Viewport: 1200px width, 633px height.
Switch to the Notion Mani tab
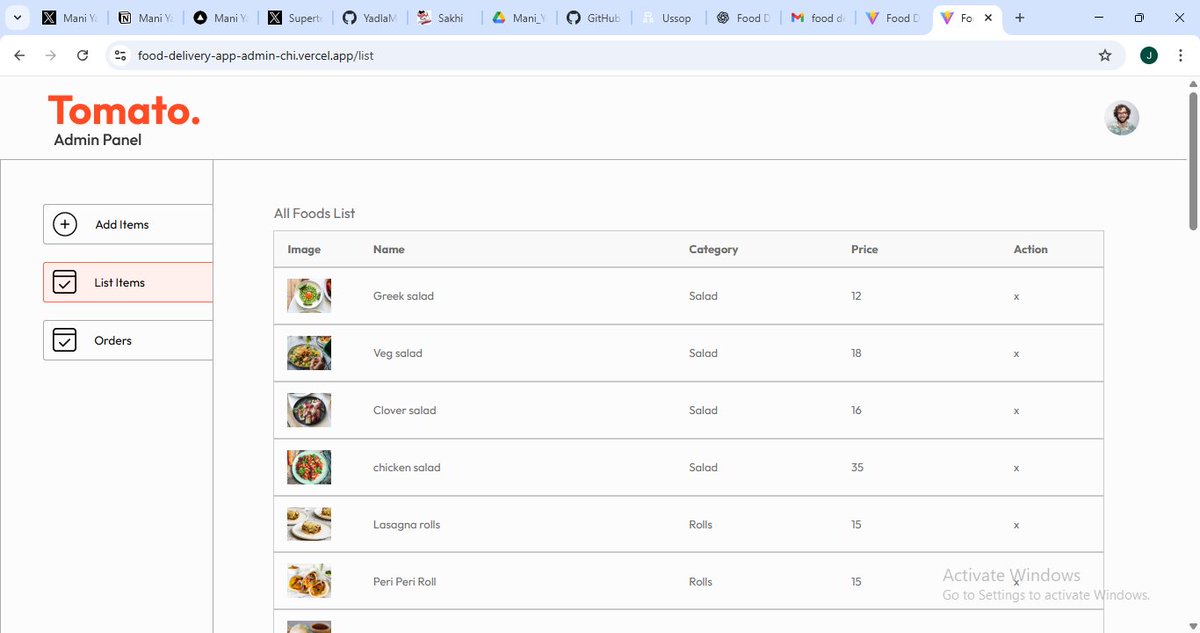coord(145,18)
